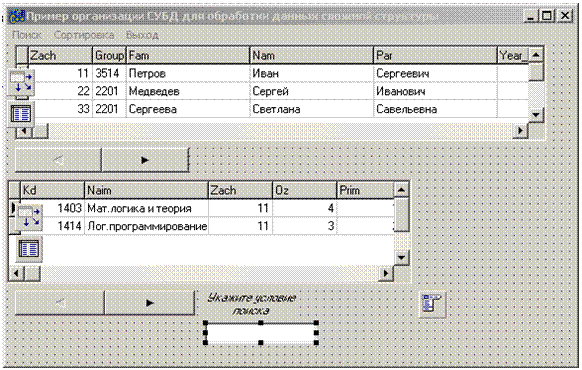Select the lower Table component icon

[x=29, y=249]
